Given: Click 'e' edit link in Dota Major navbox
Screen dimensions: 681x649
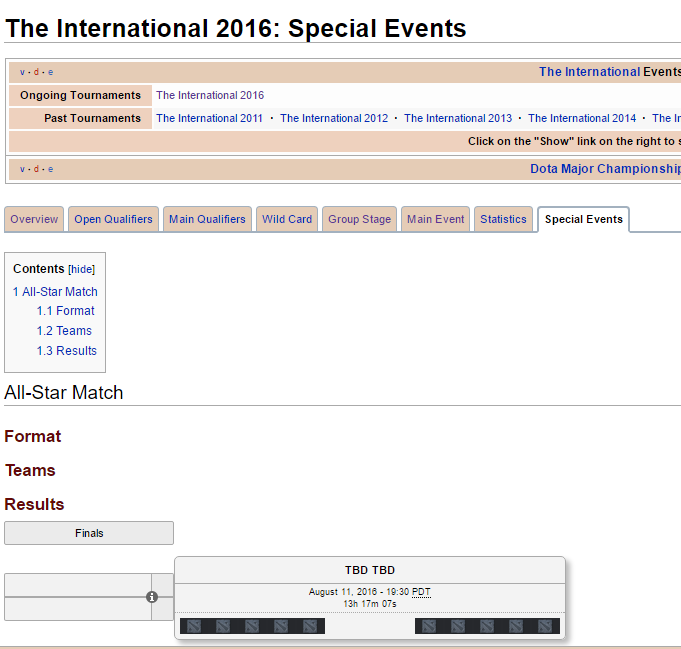Looking at the screenshot, I should click(x=50, y=169).
